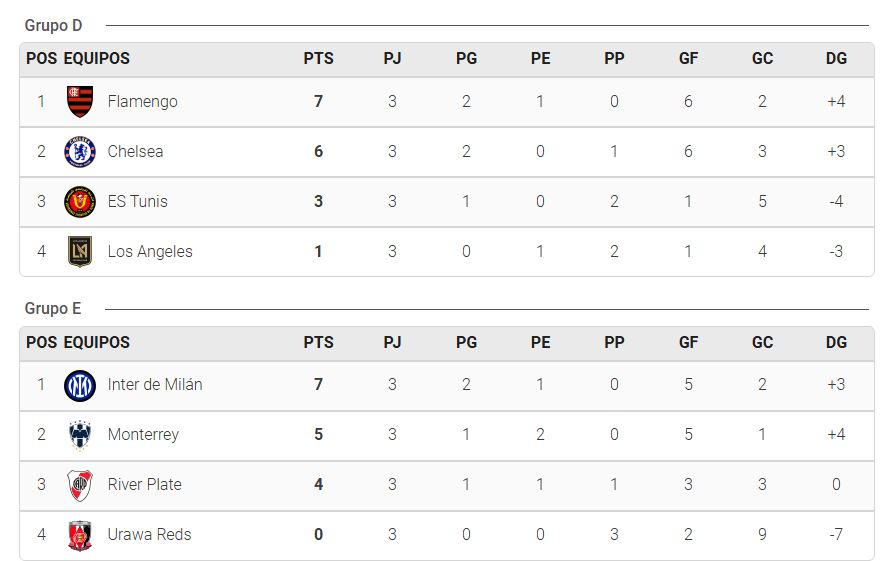Image resolution: width=884 pixels, height=561 pixels.
Task: Click the River Plate team name
Action: point(145,484)
